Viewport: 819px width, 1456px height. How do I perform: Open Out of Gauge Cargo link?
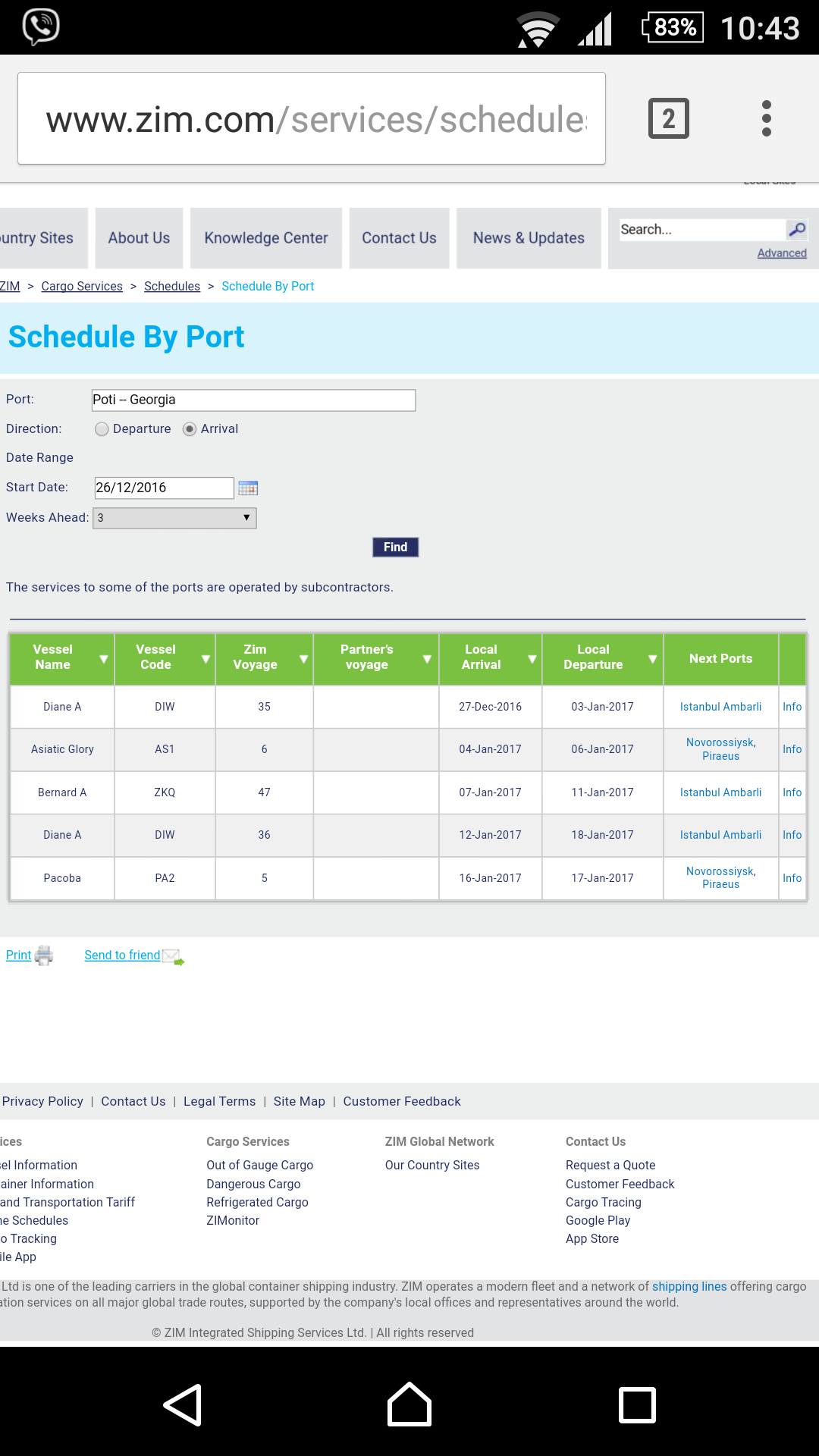coord(259,1166)
